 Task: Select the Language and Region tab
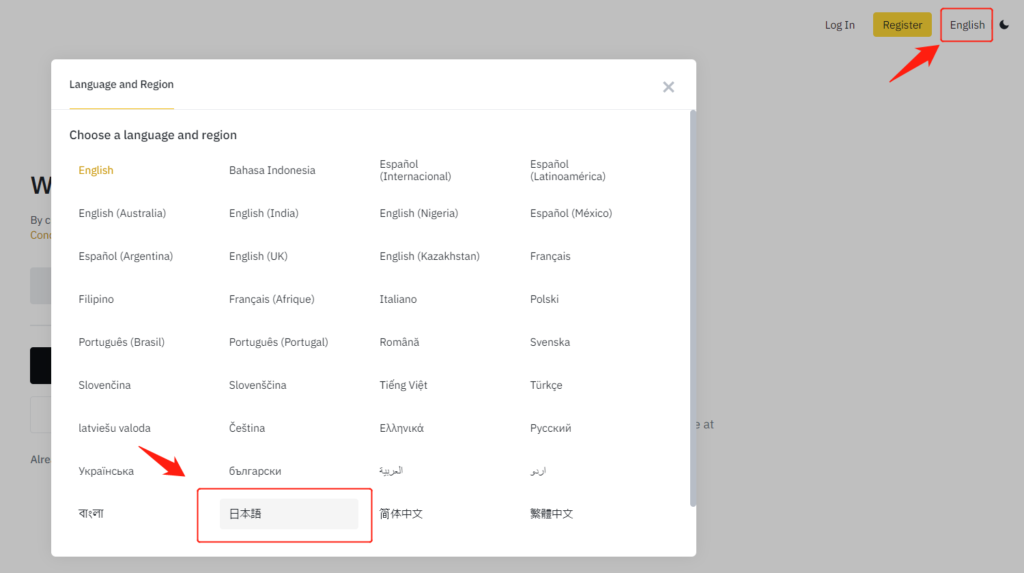pos(121,84)
